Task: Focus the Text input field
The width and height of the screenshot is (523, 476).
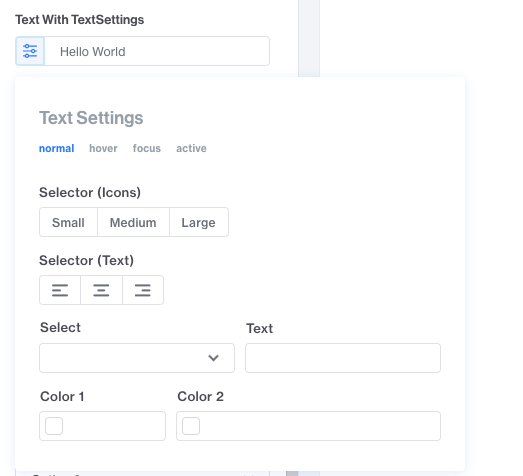Action: point(343,358)
